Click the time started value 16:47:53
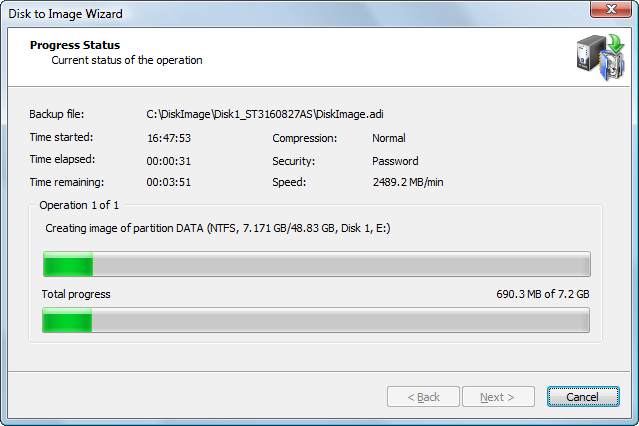639x426 pixels. click(169, 138)
